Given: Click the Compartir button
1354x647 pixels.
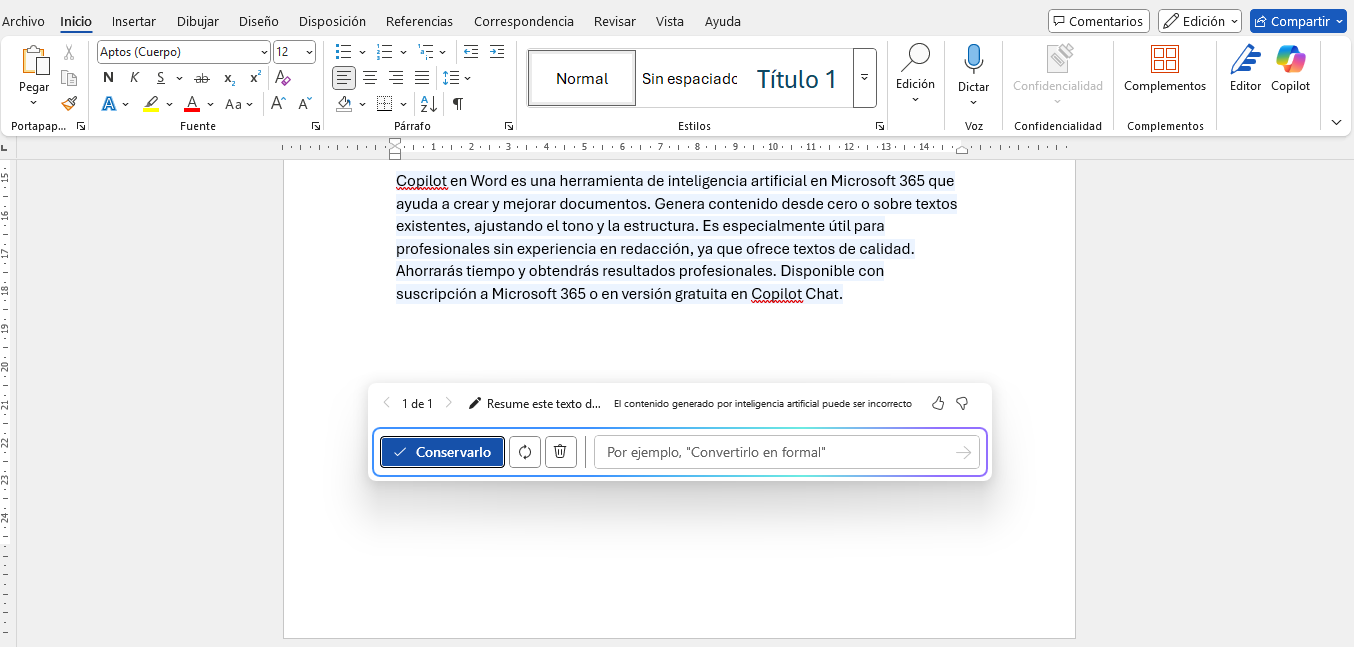Looking at the screenshot, I should pos(1298,21).
